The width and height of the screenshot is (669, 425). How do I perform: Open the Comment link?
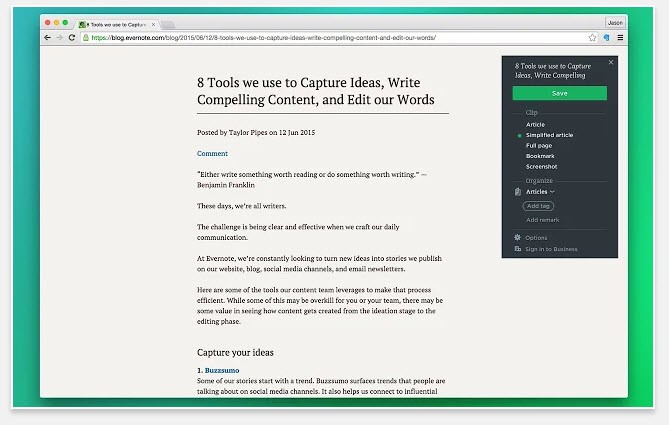coord(212,154)
